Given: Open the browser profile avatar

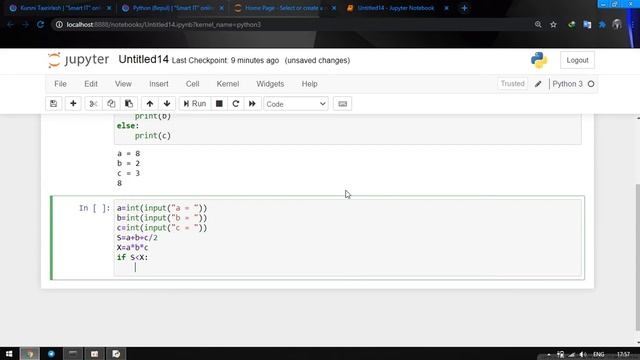Looking at the screenshot, I should click(x=617, y=24).
